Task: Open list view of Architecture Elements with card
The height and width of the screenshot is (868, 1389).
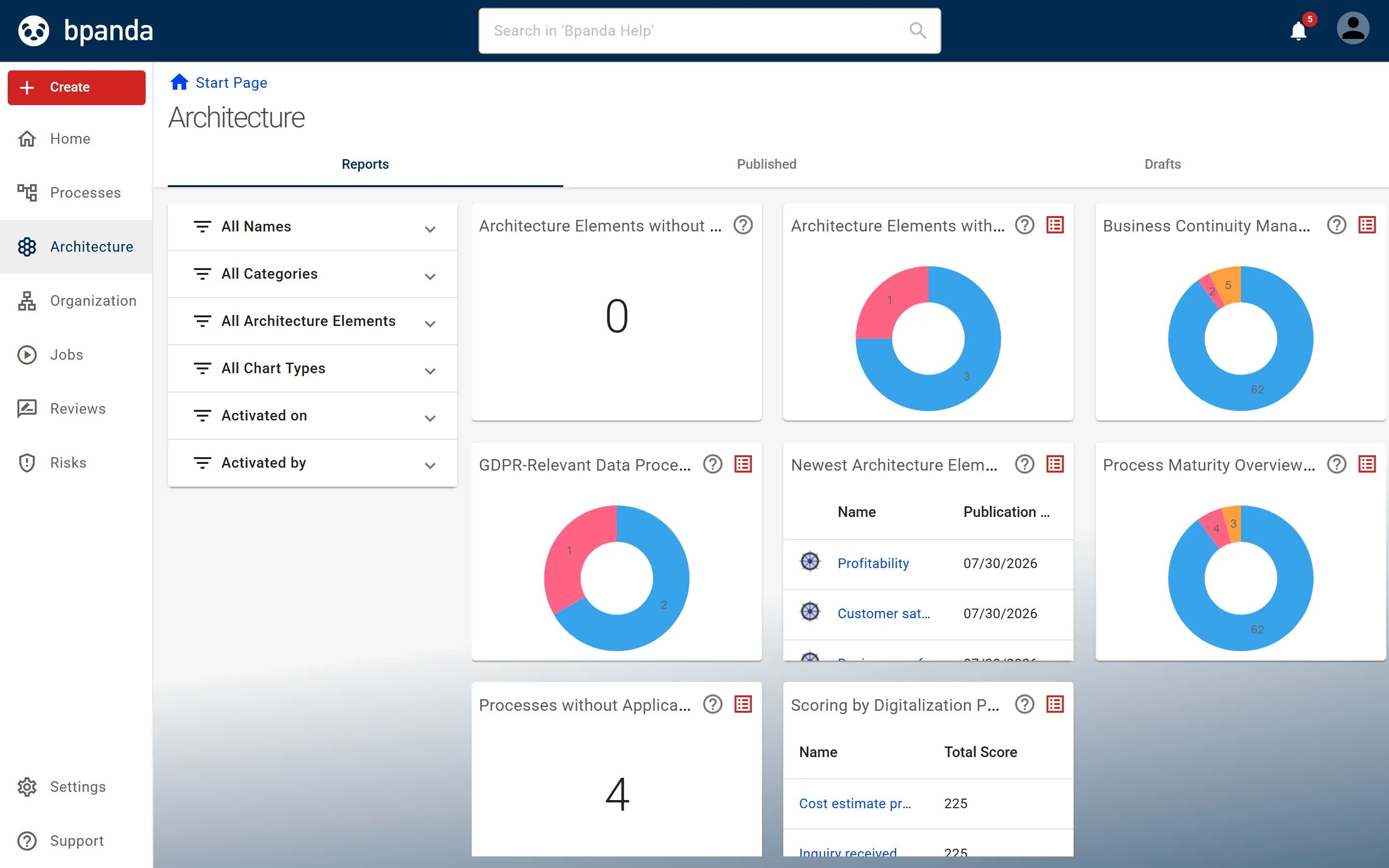Action: coord(1055,225)
